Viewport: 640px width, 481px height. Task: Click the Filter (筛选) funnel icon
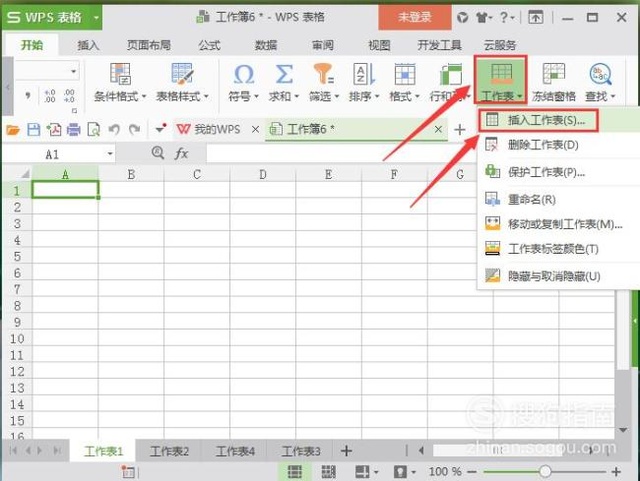(324, 74)
